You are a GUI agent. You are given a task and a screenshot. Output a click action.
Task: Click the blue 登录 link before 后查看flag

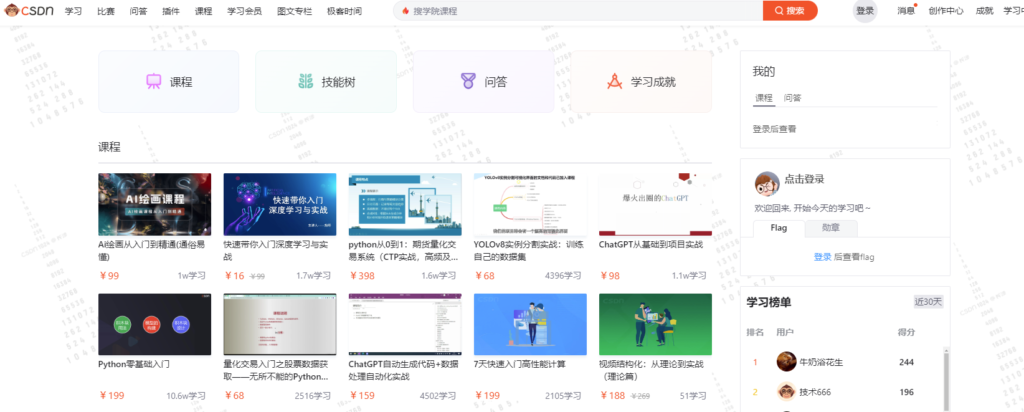(822, 257)
